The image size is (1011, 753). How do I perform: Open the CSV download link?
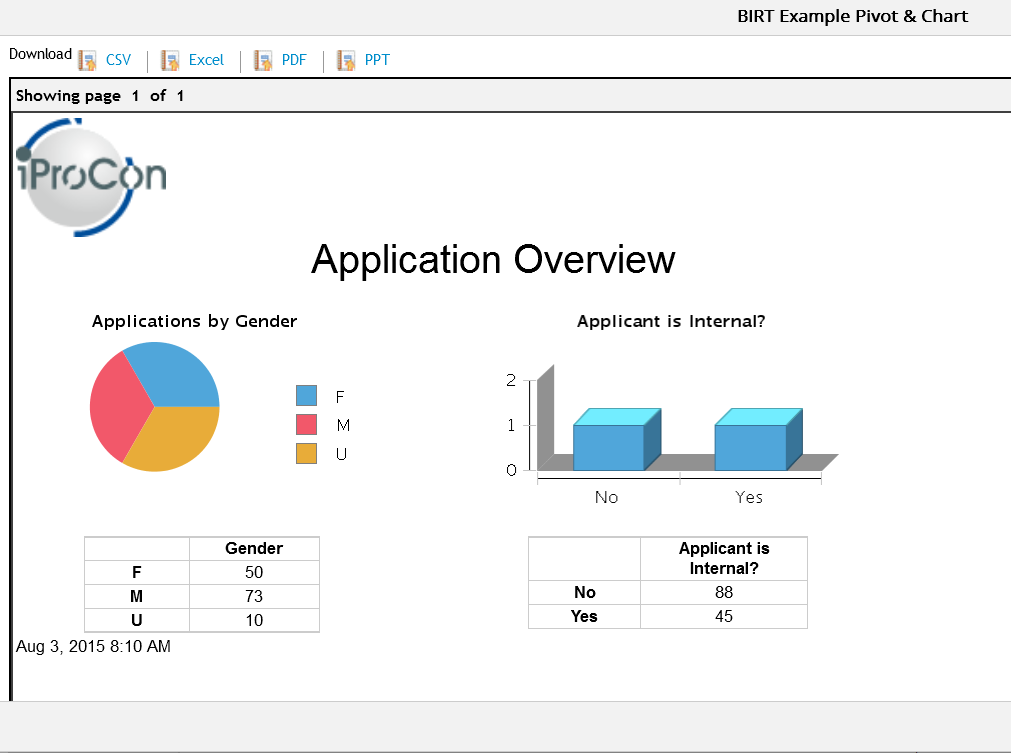(x=118, y=60)
